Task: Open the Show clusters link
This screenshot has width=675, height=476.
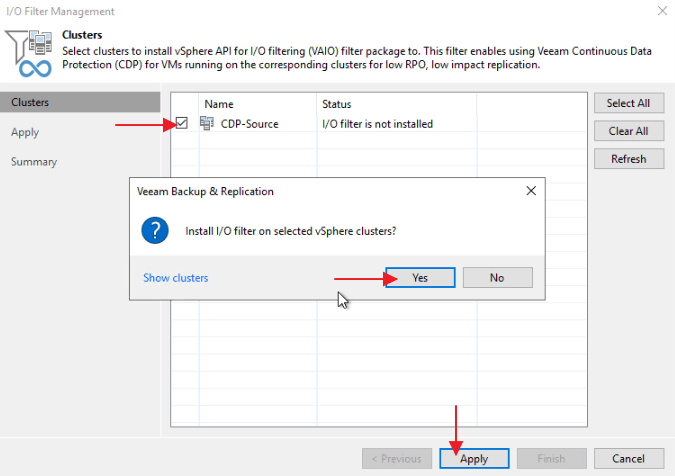Action: 176,278
